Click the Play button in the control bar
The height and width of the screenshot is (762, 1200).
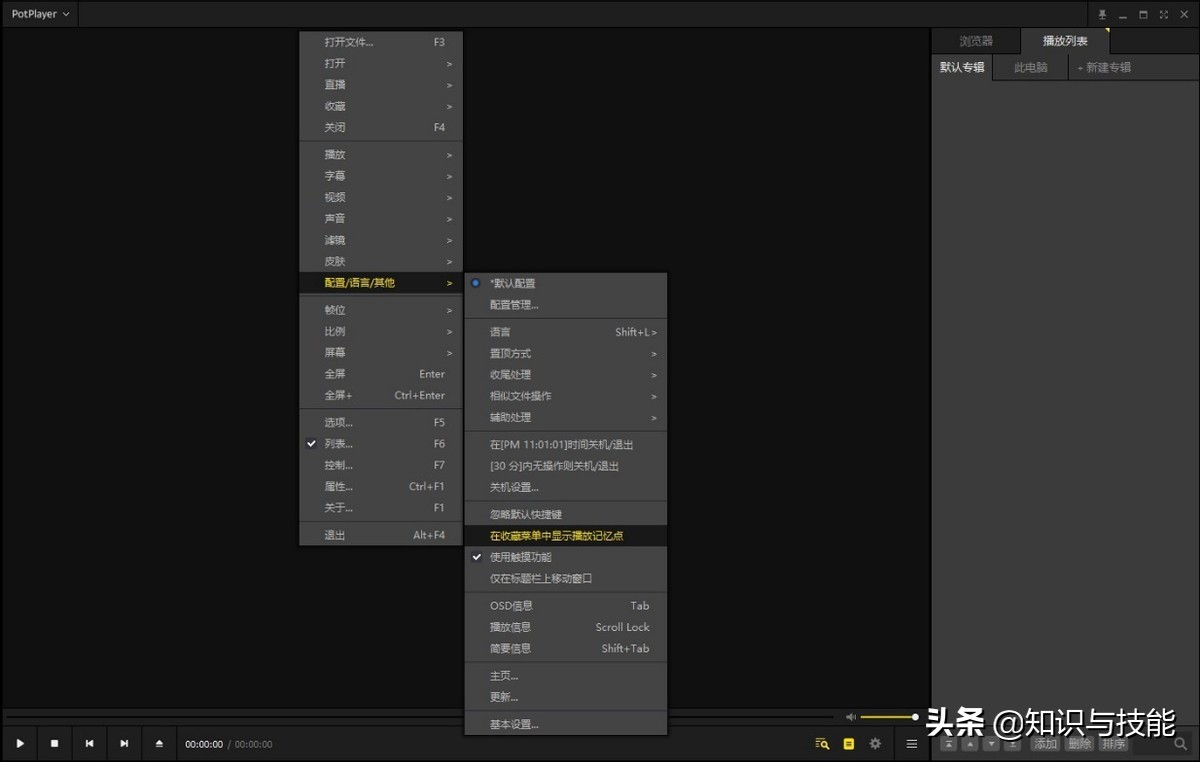[x=19, y=744]
